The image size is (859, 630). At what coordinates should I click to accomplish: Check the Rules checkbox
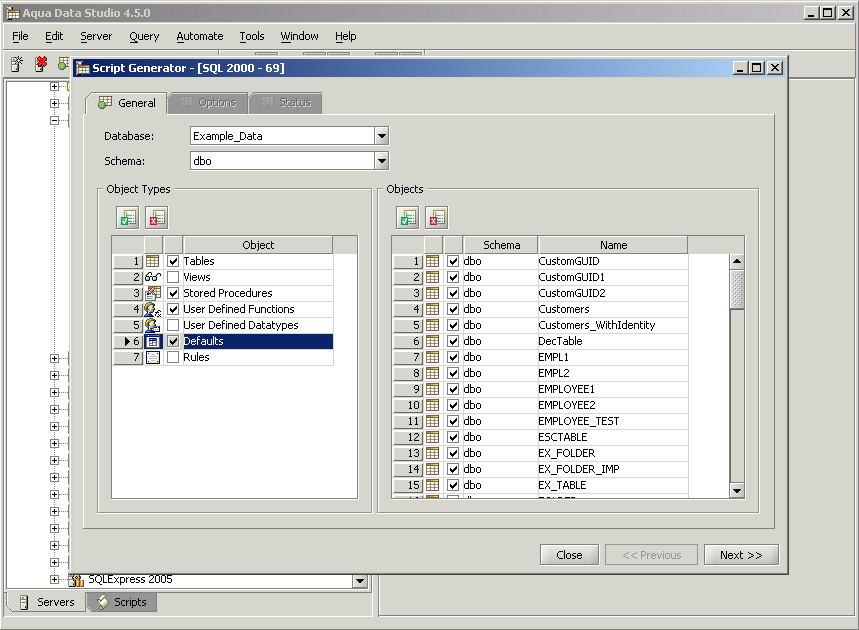(173, 357)
